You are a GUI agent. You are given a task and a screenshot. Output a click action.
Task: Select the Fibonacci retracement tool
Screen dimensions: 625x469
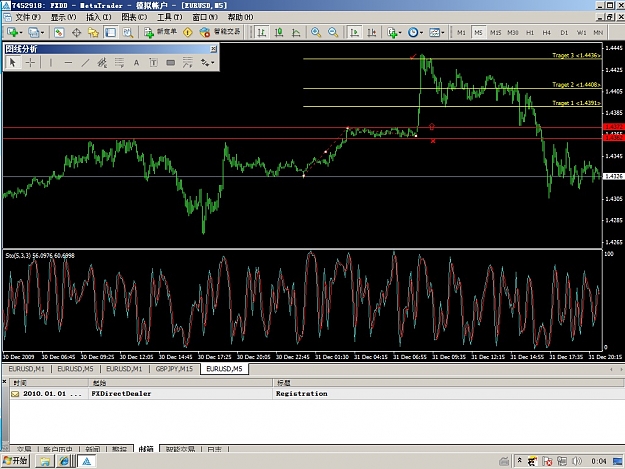tap(119, 63)
